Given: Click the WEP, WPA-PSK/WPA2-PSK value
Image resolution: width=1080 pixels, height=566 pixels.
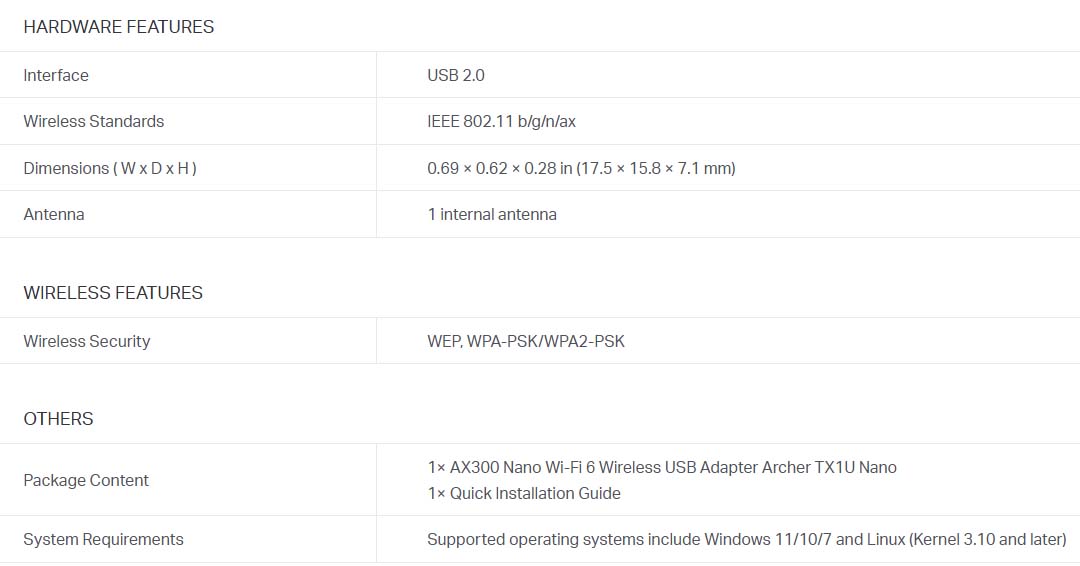Looking at the screenshot, I should coord(526,342).
